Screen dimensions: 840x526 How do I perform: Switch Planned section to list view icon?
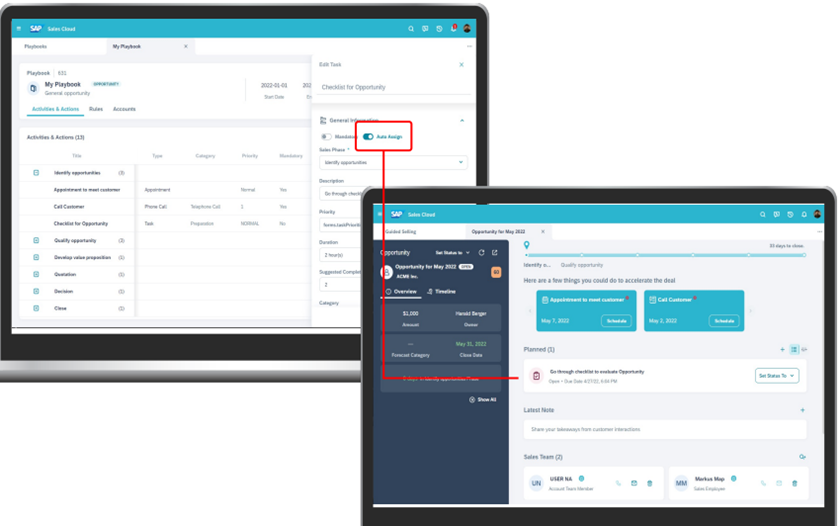tap(794, 349)
